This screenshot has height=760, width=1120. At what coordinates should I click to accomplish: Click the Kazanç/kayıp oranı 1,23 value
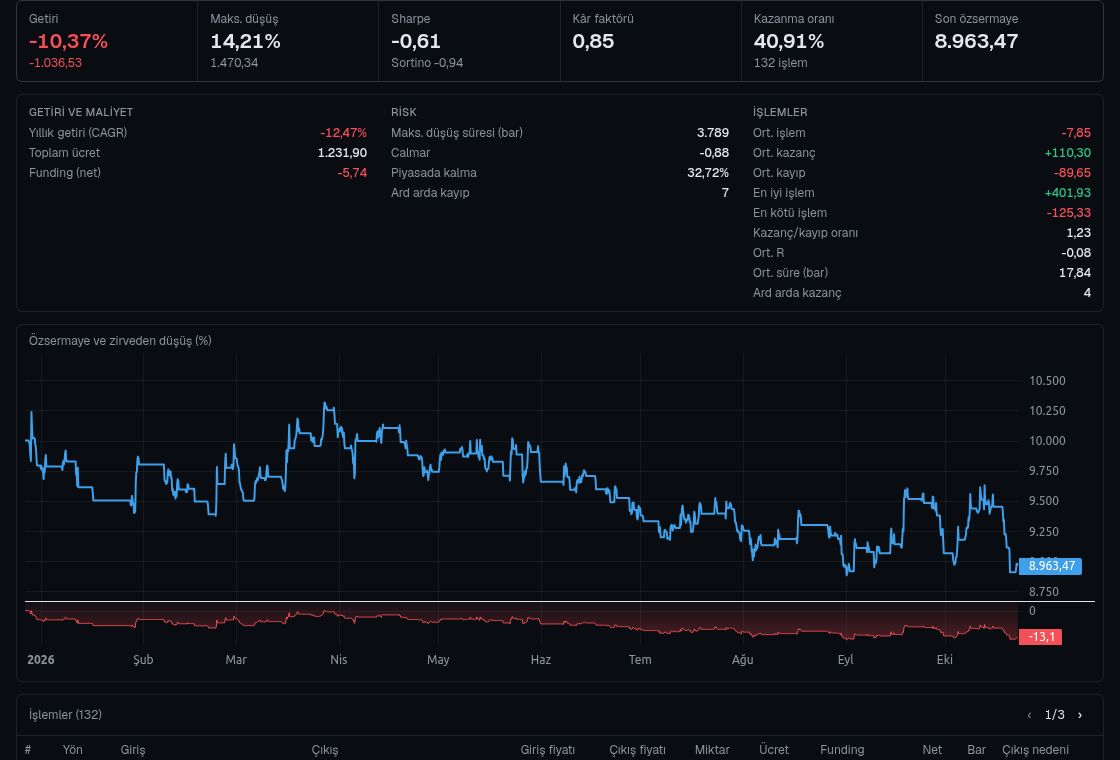click(1079, 233)
